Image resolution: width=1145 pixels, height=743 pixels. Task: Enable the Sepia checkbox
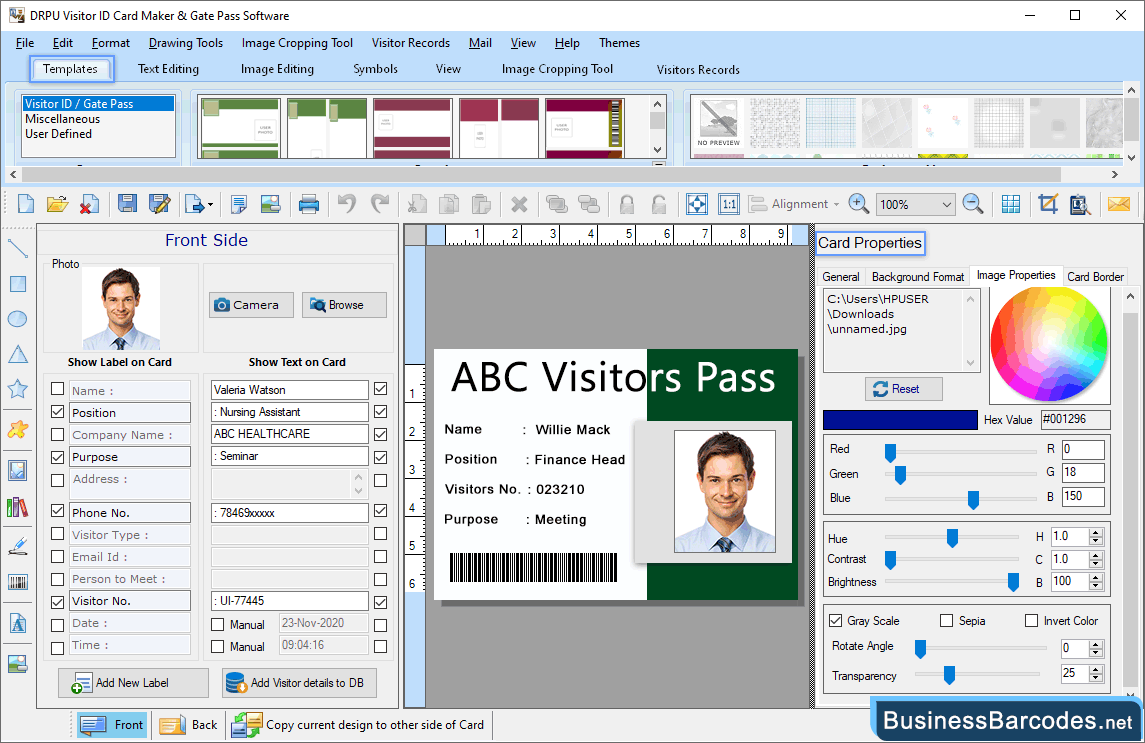(x=946, y=620)
